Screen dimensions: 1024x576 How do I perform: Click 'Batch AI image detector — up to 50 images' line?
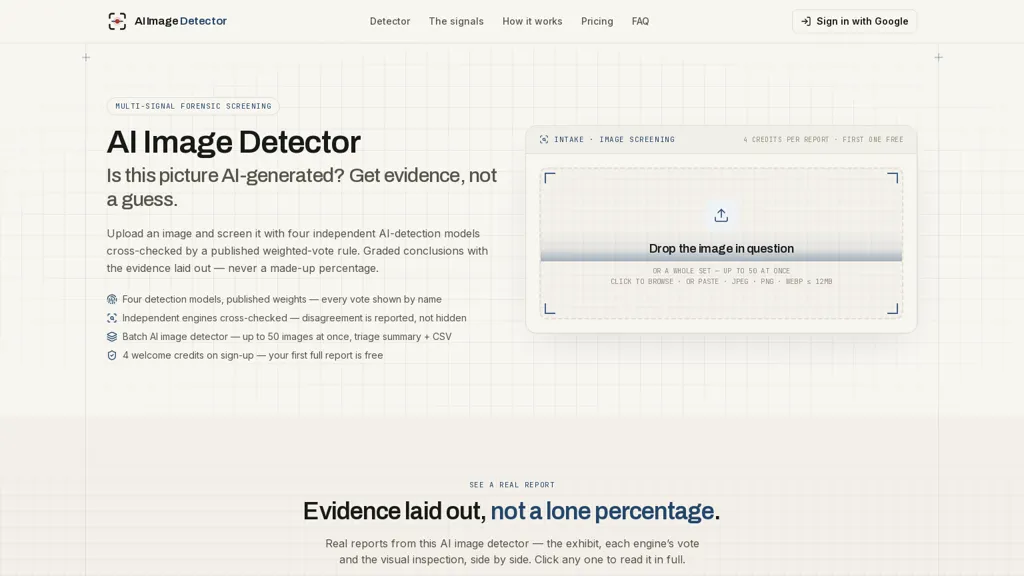pyautogui.click(x=287, y=336)
